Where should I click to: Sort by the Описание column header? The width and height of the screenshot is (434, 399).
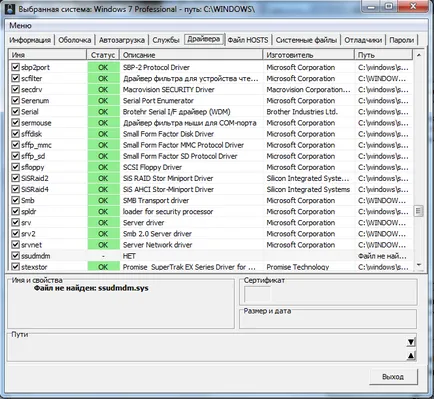[x=191, y=55]
